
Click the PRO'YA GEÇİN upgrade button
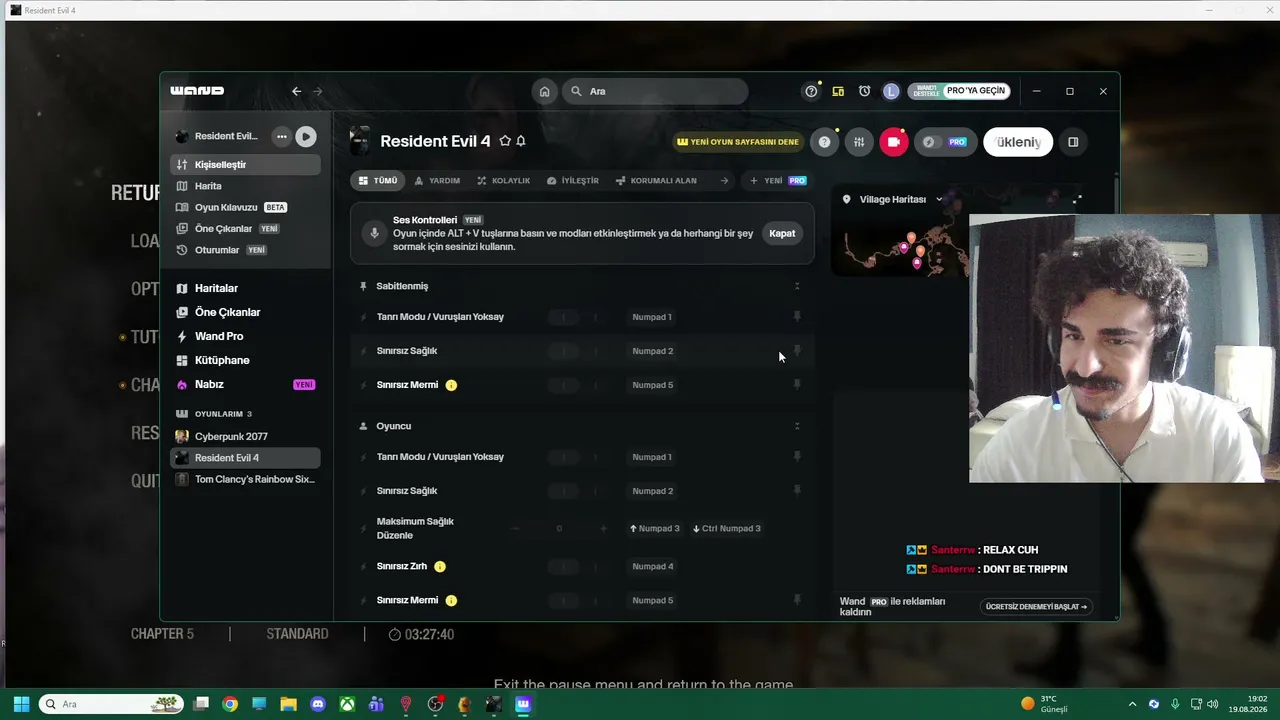pos(976,91)
